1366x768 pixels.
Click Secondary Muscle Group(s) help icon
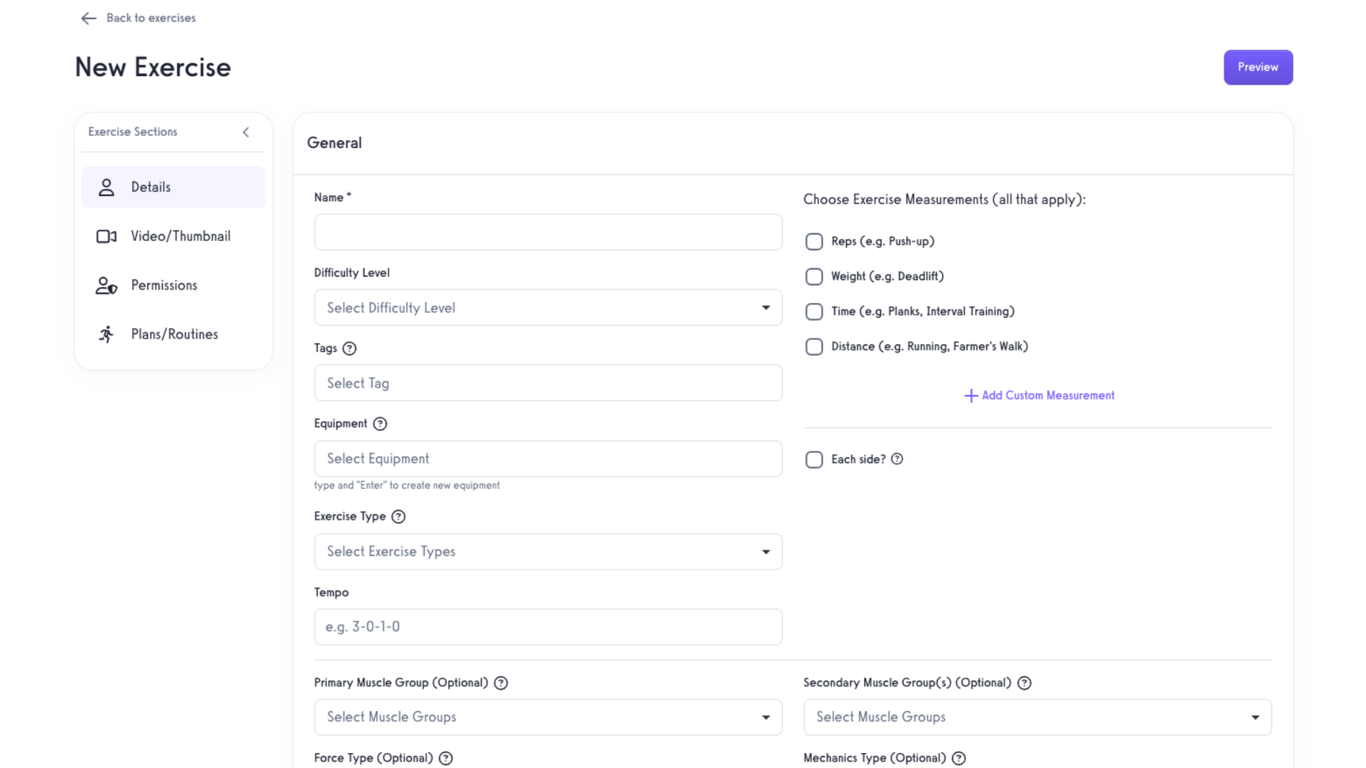tap(1024, 683)
